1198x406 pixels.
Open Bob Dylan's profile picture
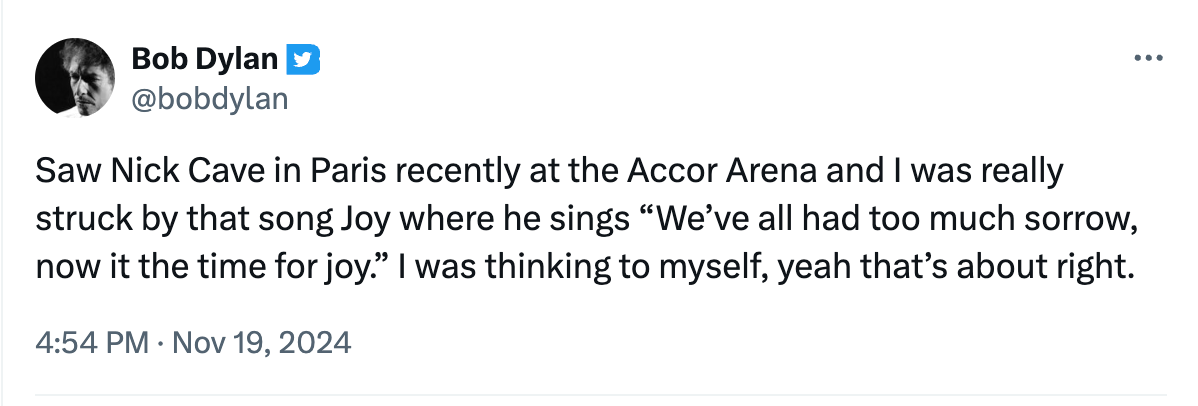click(72, 79)
